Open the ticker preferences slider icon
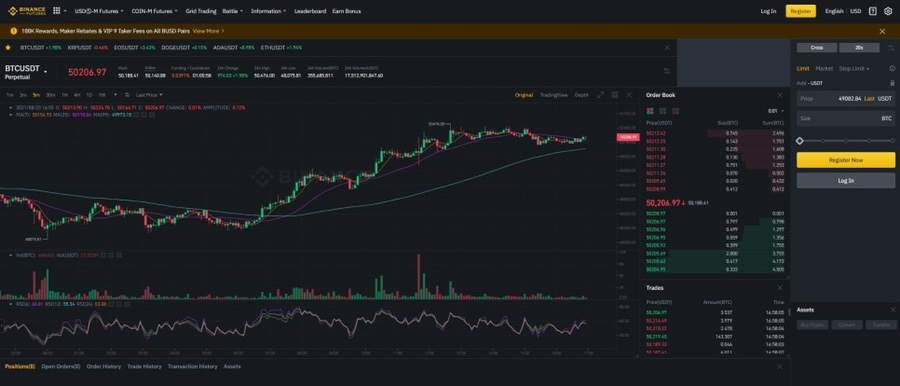 (x=666, y=71)
